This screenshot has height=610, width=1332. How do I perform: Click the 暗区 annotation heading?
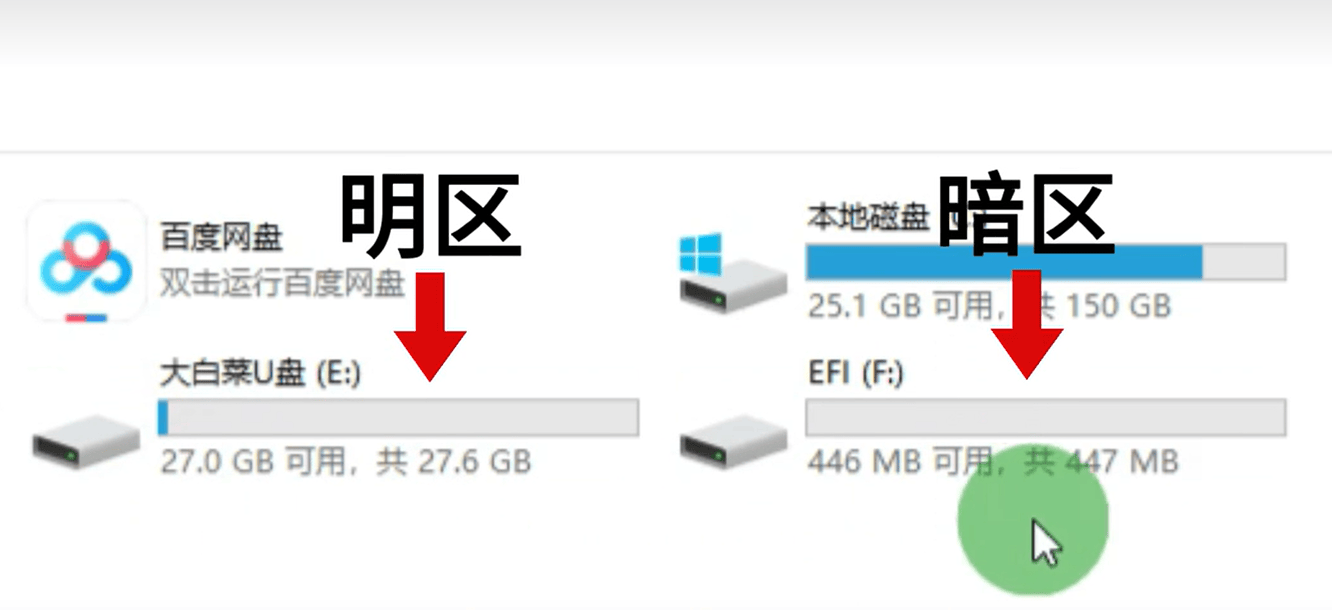[x=1026, y=213]
